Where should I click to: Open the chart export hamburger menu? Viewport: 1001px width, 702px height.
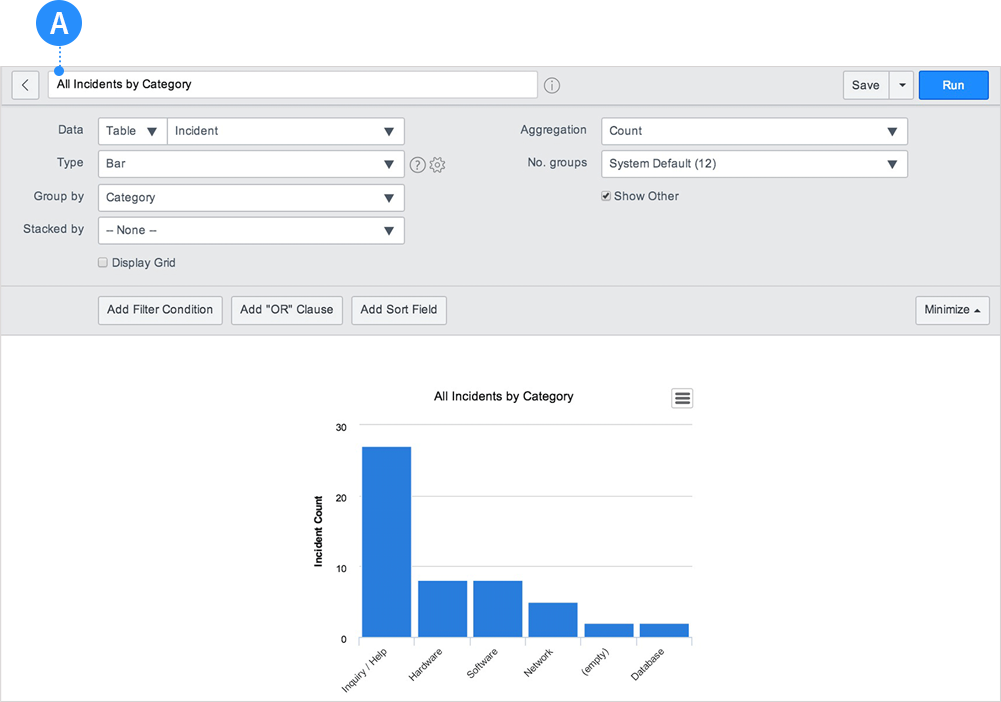[682, 398]
